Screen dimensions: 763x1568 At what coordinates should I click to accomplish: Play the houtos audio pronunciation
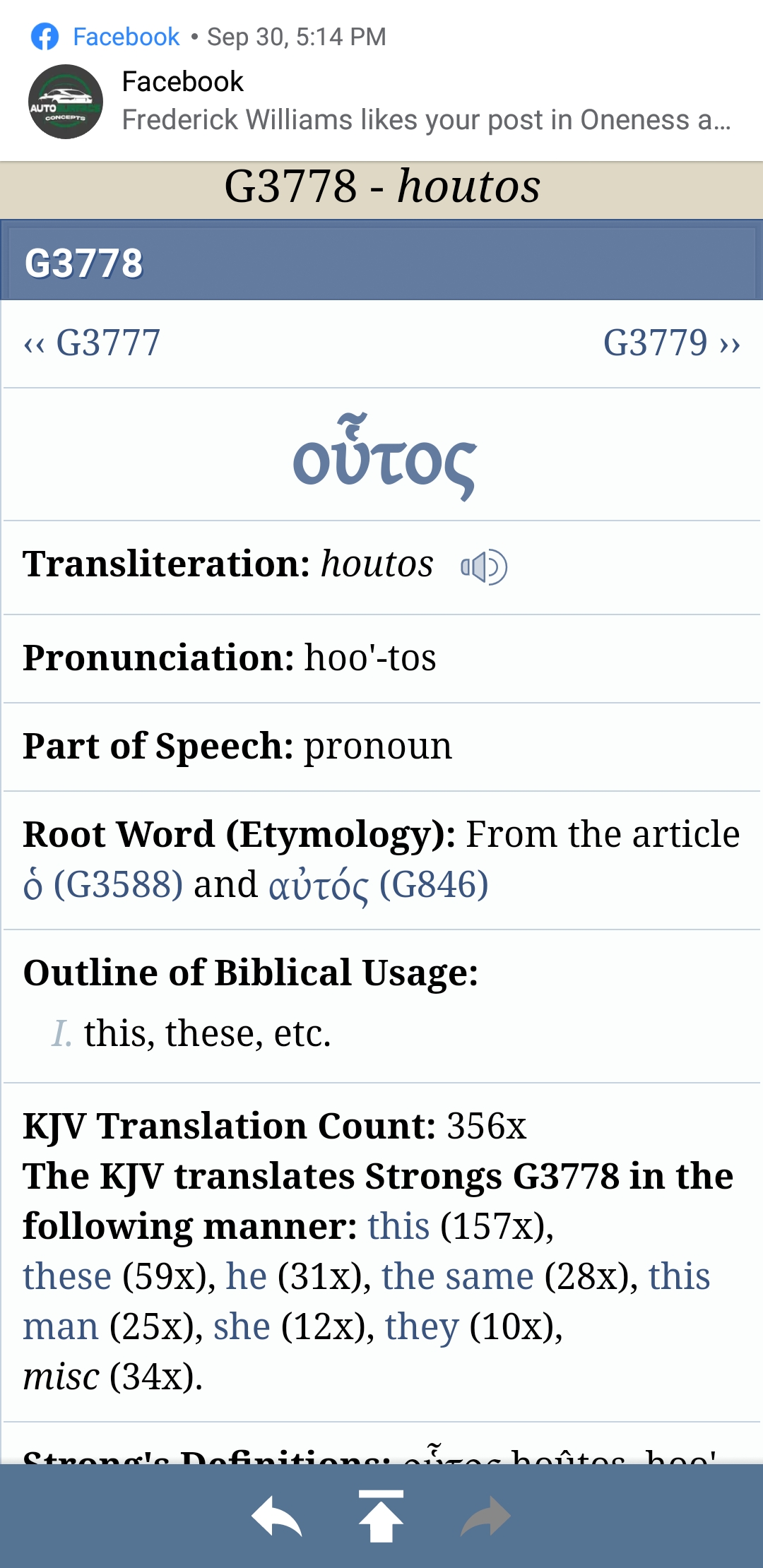[x=484, y=567]
